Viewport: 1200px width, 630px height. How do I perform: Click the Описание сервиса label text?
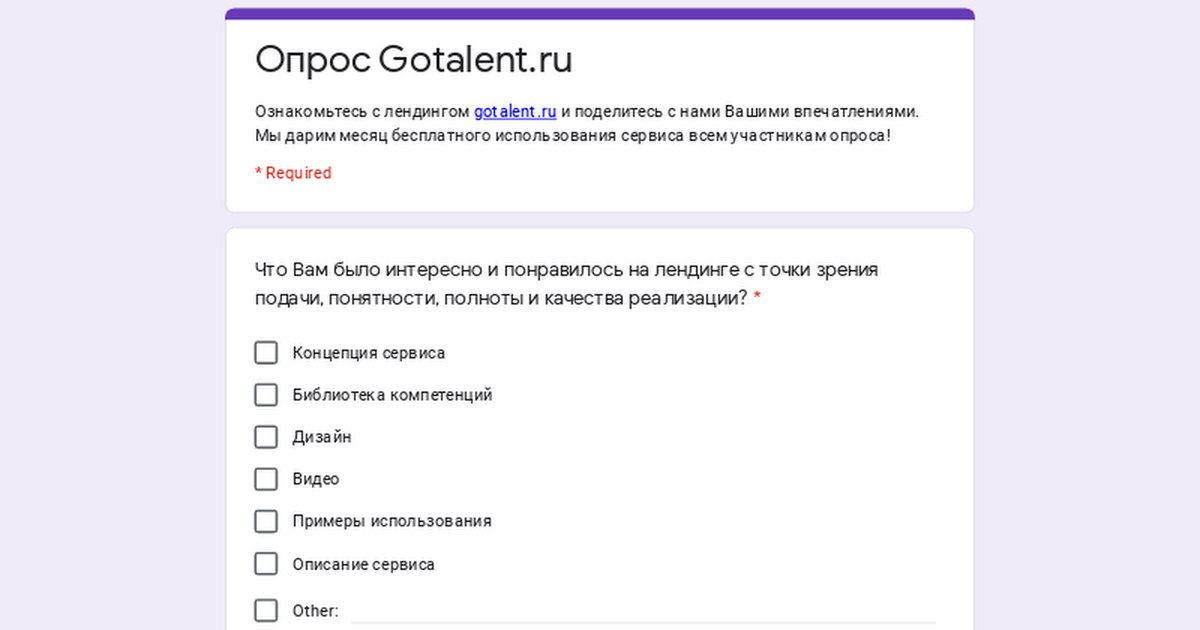364,564
